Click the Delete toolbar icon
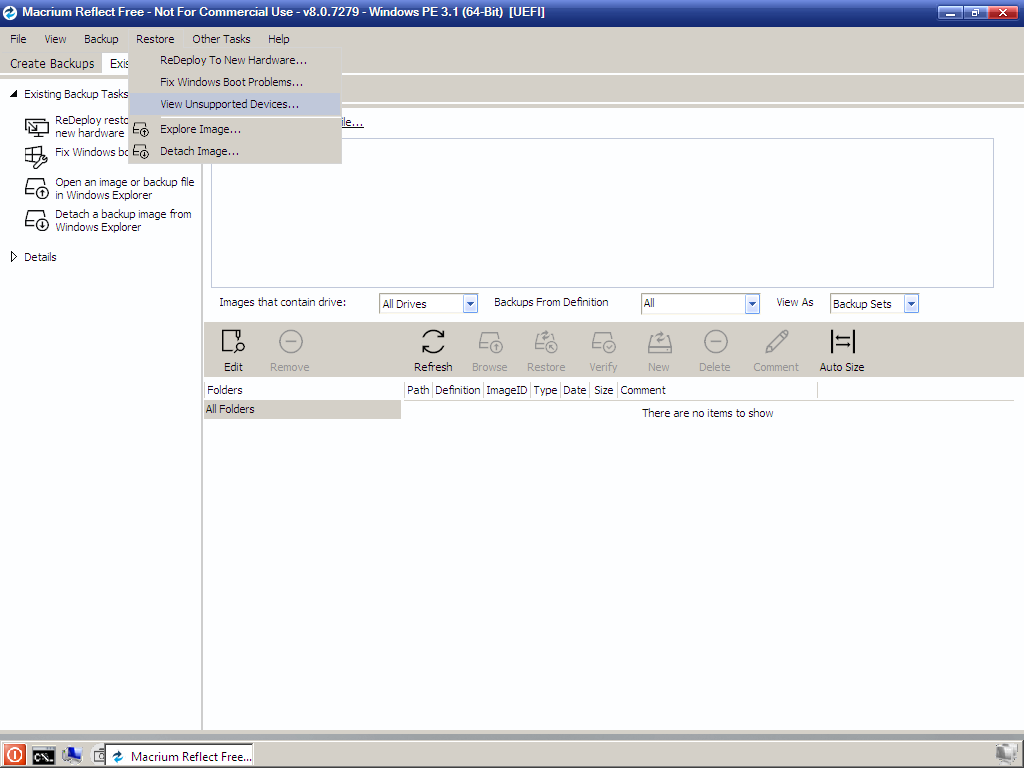 pyautogui.click(x=715, y=342)
